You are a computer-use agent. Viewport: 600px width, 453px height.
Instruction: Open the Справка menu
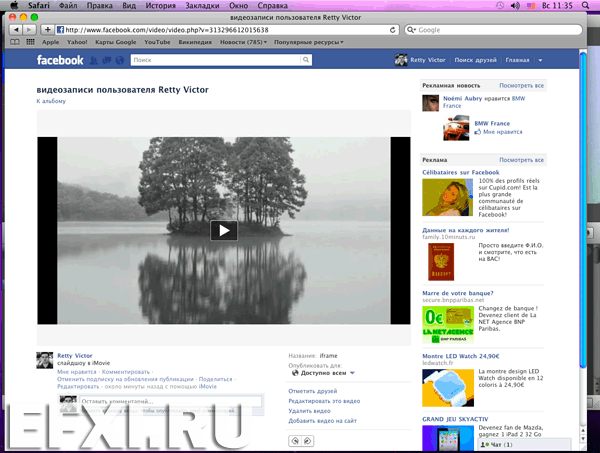click(x=272, y=5)
